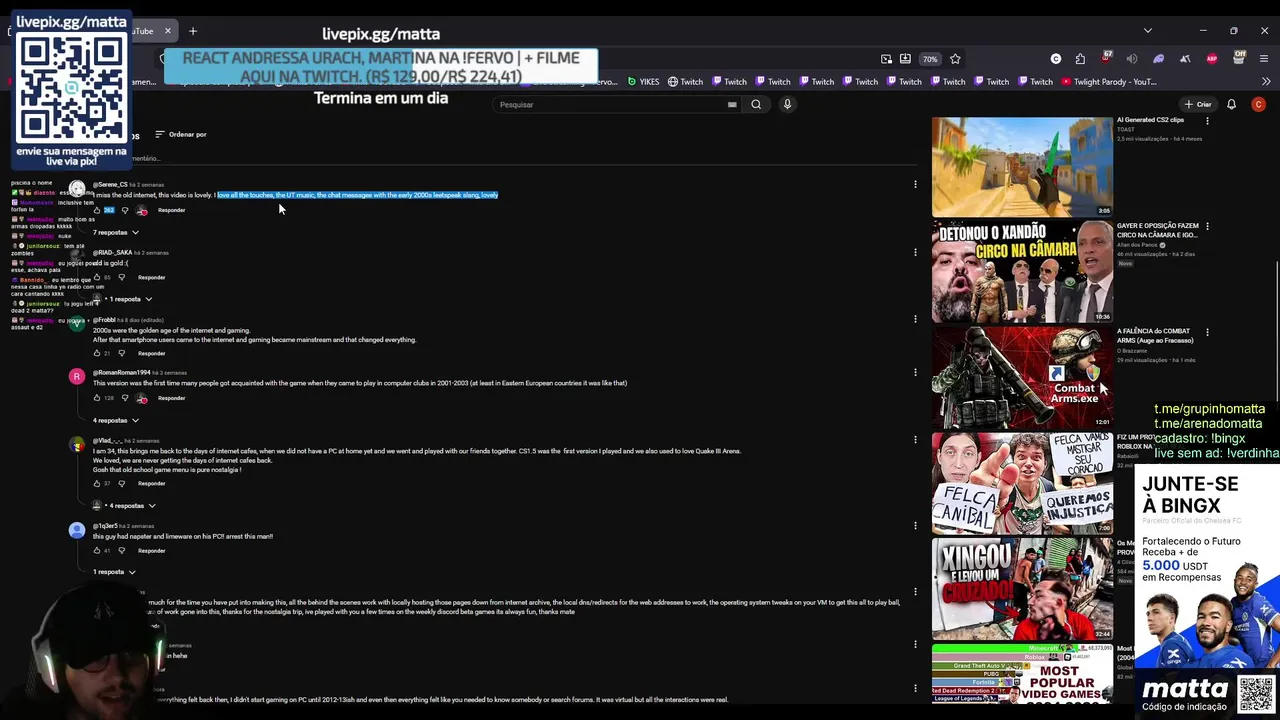This screenshot has height=720, width=1280.
Task: Expand 1 resposta under @1q3er5 comment
Action: [x=114, y=572]
